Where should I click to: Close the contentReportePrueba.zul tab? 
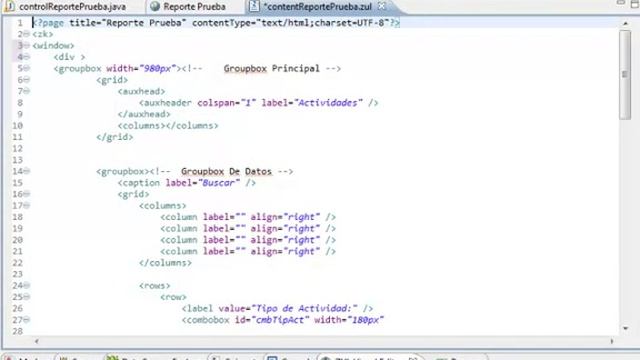coord(382,6)
